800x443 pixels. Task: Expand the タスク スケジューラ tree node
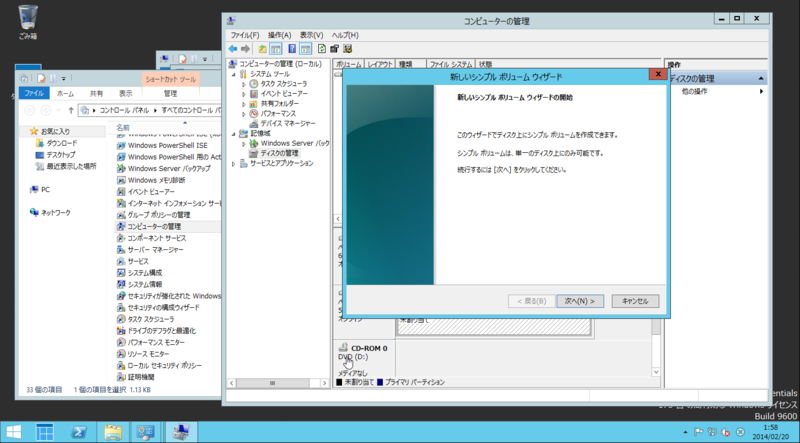(x=244, y=84)
